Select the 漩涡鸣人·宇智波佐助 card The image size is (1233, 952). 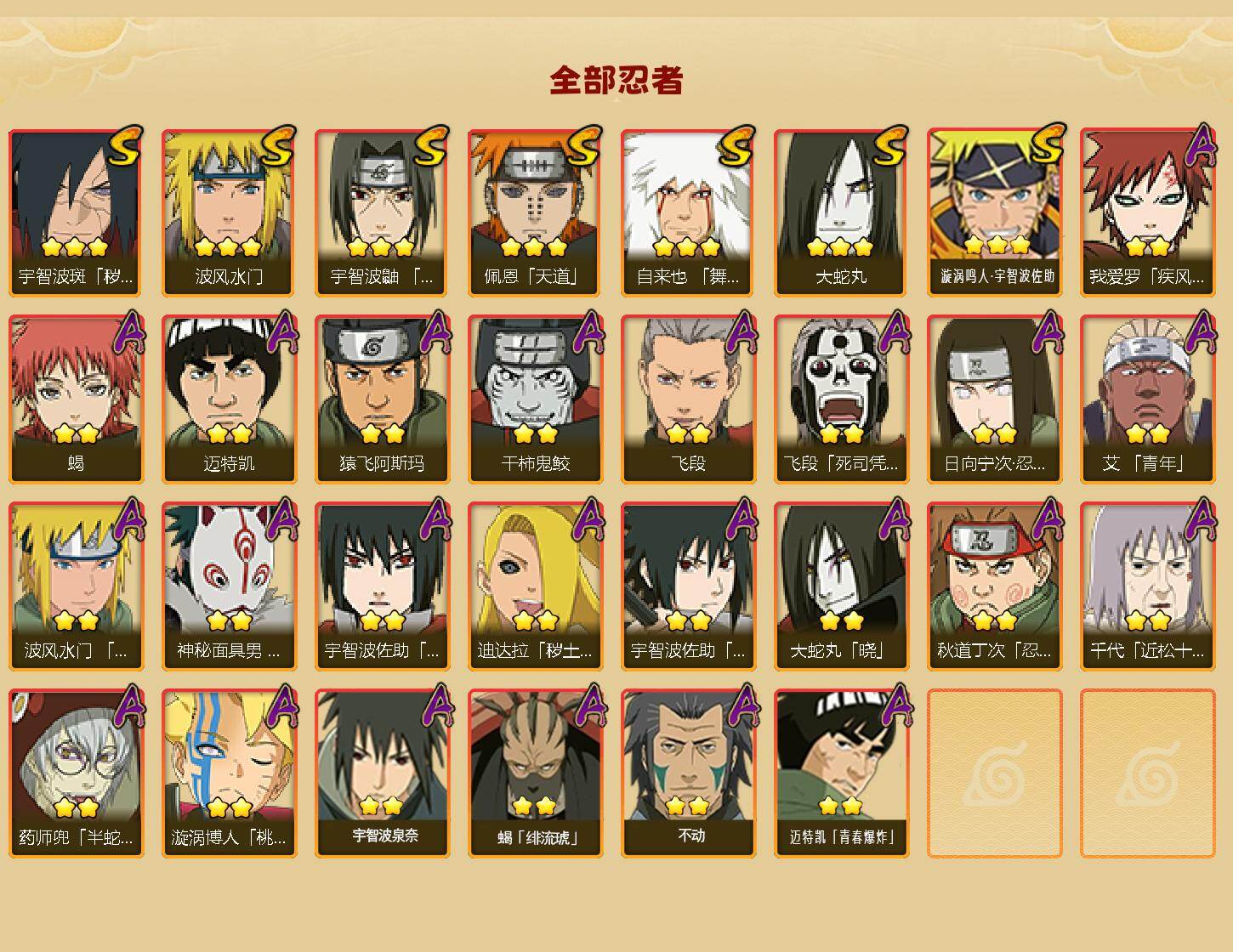click(994, 212)
